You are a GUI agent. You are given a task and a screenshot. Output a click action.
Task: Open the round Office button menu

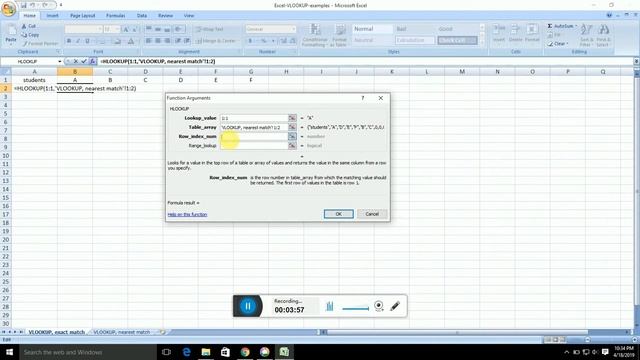[9, 9]
